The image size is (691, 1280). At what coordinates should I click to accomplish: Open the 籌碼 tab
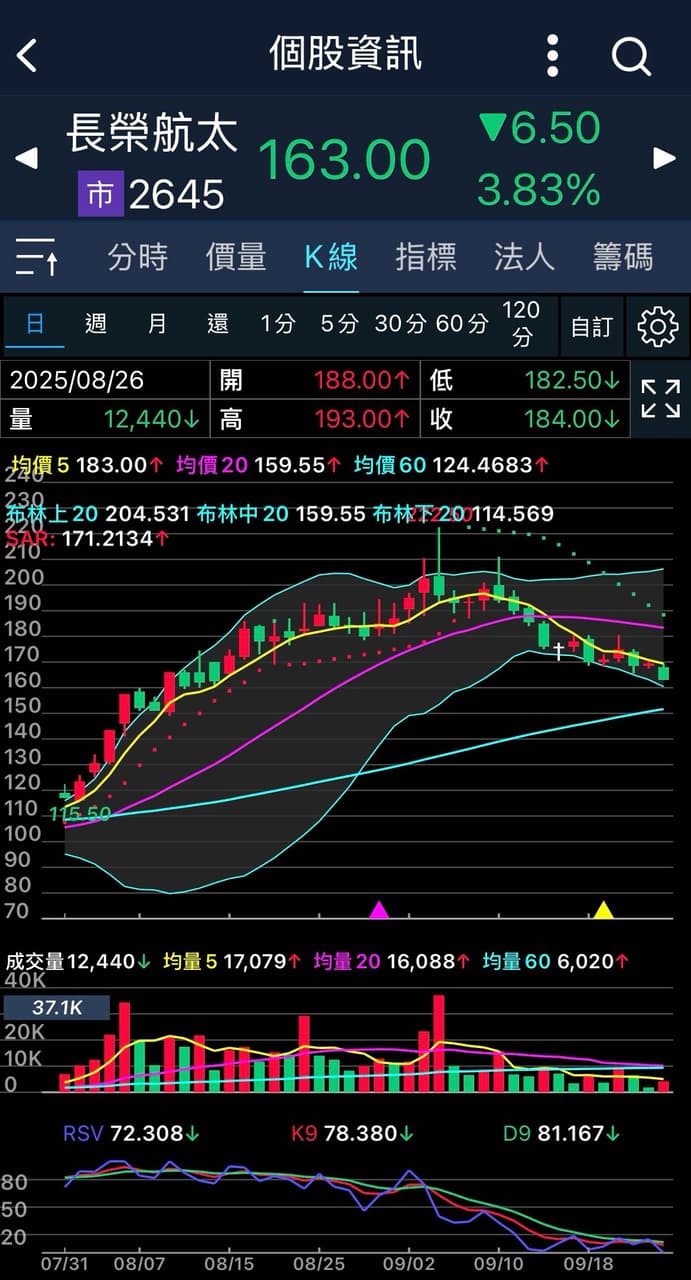(623, 257)
